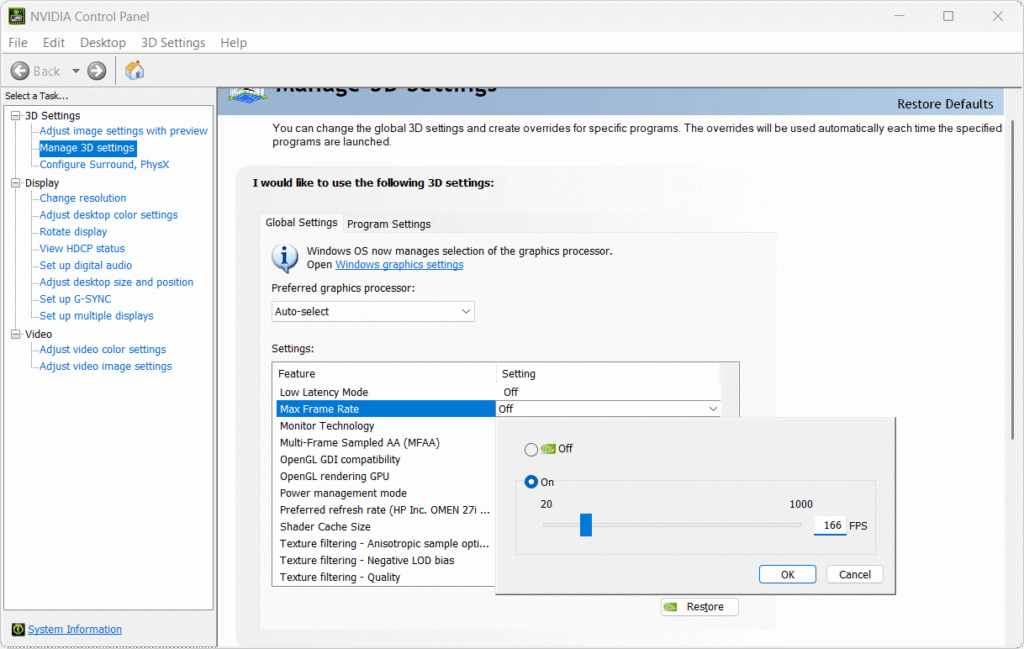Select OpenGL GDI compatibility row
The width and height of the screenshot is (1024, 649).
[385, 460]
